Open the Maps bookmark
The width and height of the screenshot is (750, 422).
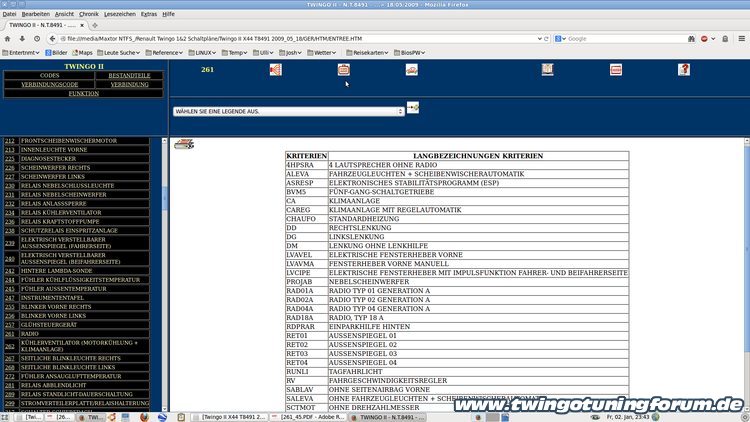[x=84, y=52]
